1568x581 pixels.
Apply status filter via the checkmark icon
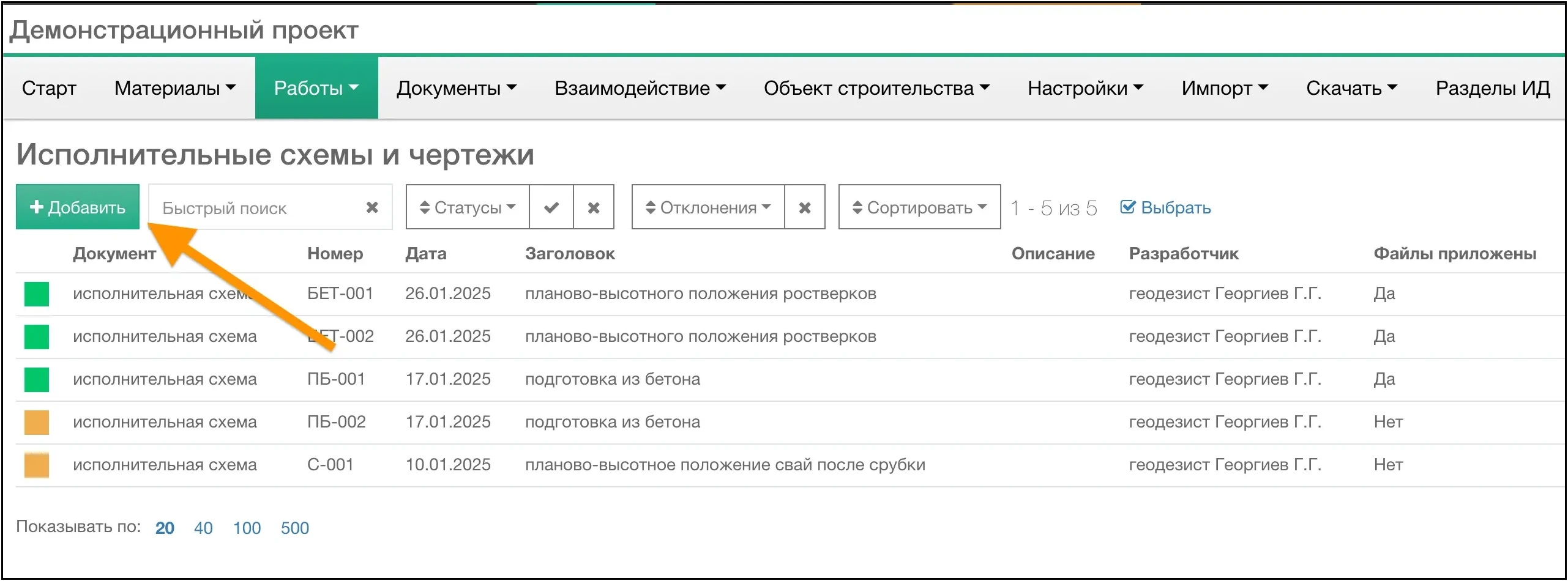(551, 207)
